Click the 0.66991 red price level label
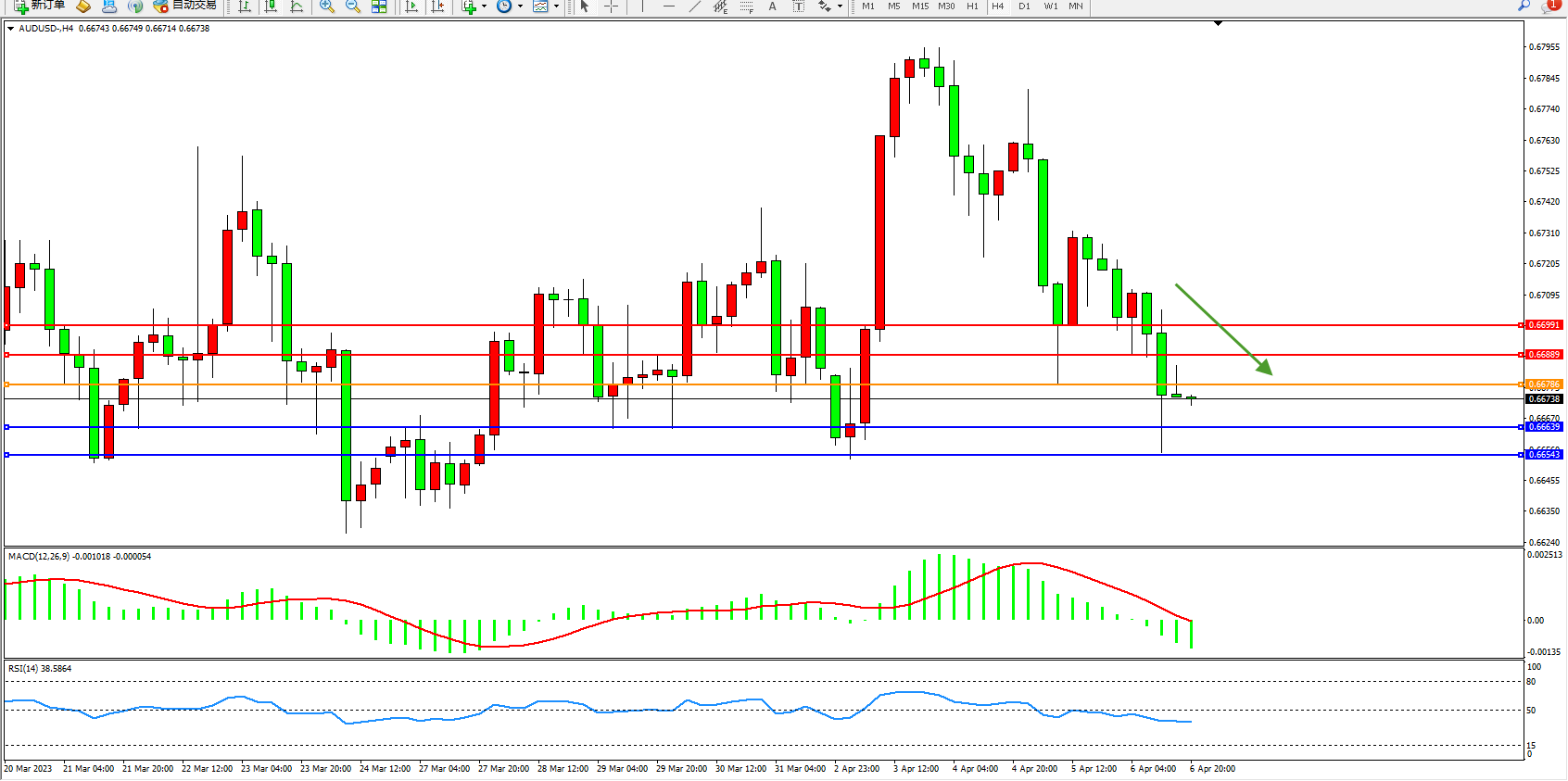This screenshot has width=1568, height=781. pyautogui.click(x=1544, y=325)
